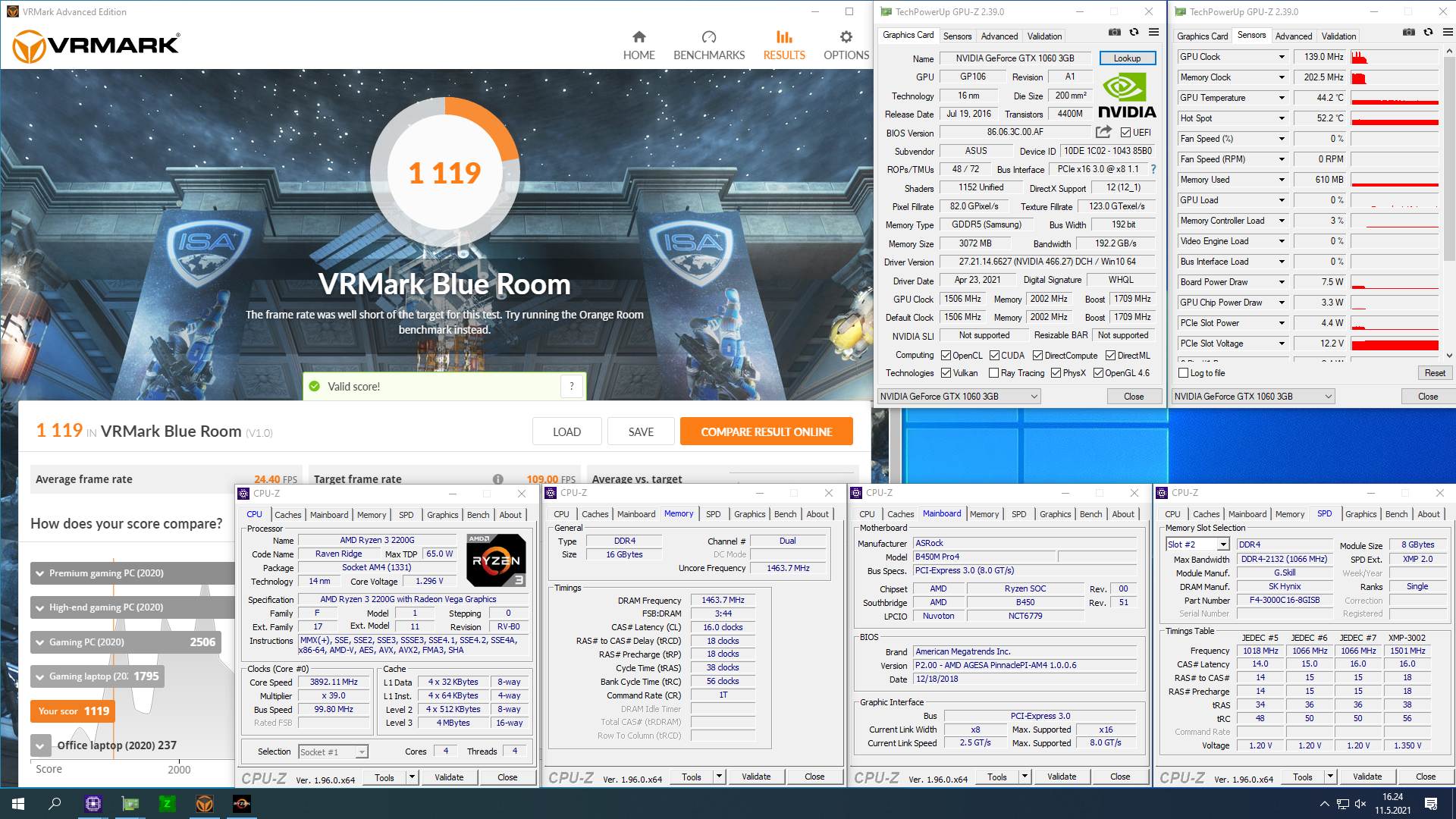Click refresh icon in GPU-Z Sensors window

(x=1428, y=33)
